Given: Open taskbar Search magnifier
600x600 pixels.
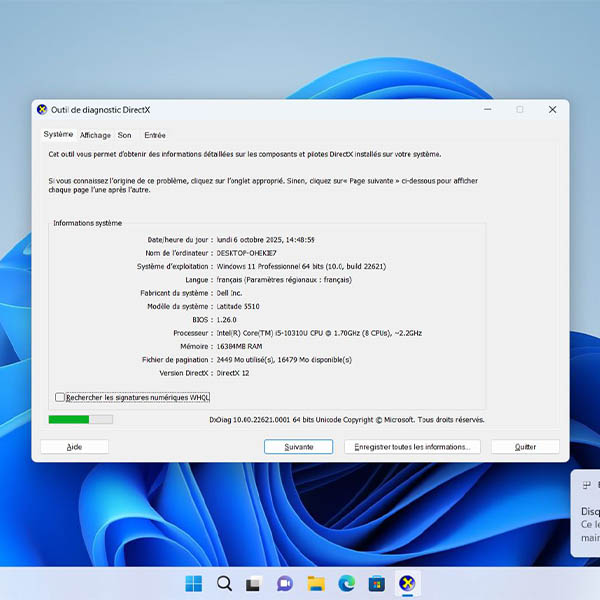Looking at the screenshot, I should pyautogui.click(x=224, y=583).
